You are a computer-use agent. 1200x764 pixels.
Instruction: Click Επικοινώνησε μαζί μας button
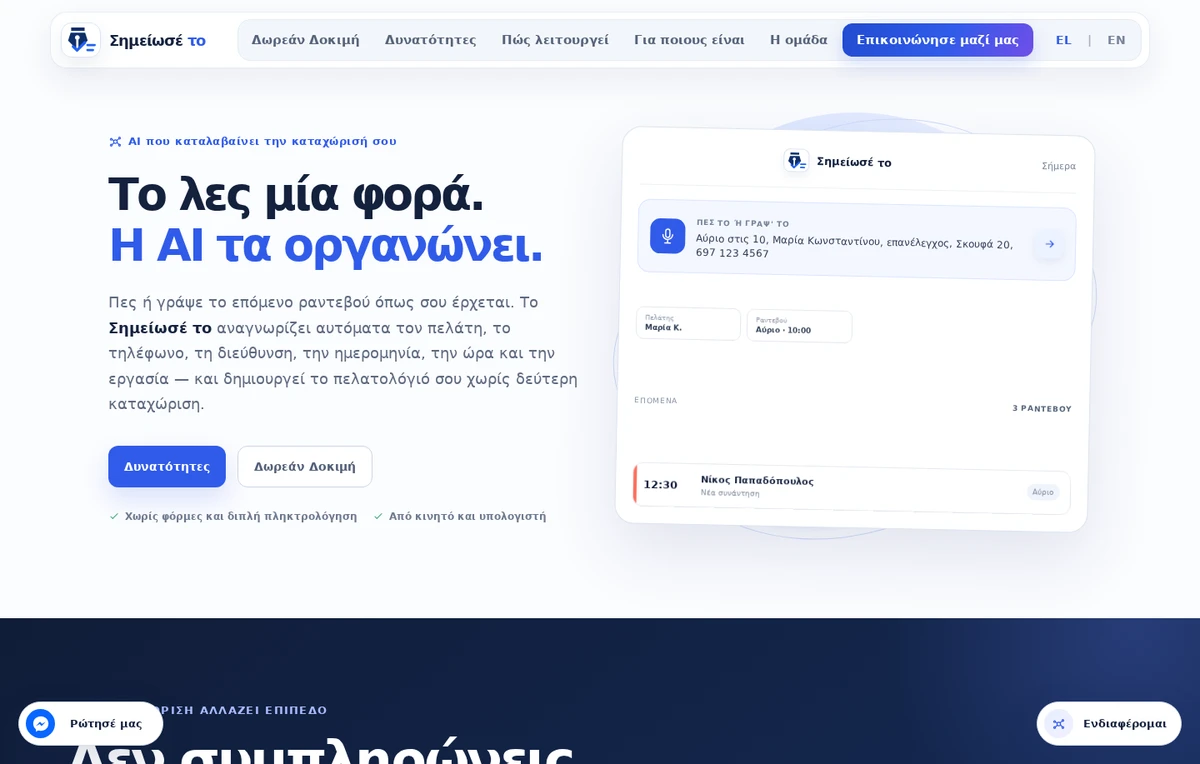[x=937, y=40]
